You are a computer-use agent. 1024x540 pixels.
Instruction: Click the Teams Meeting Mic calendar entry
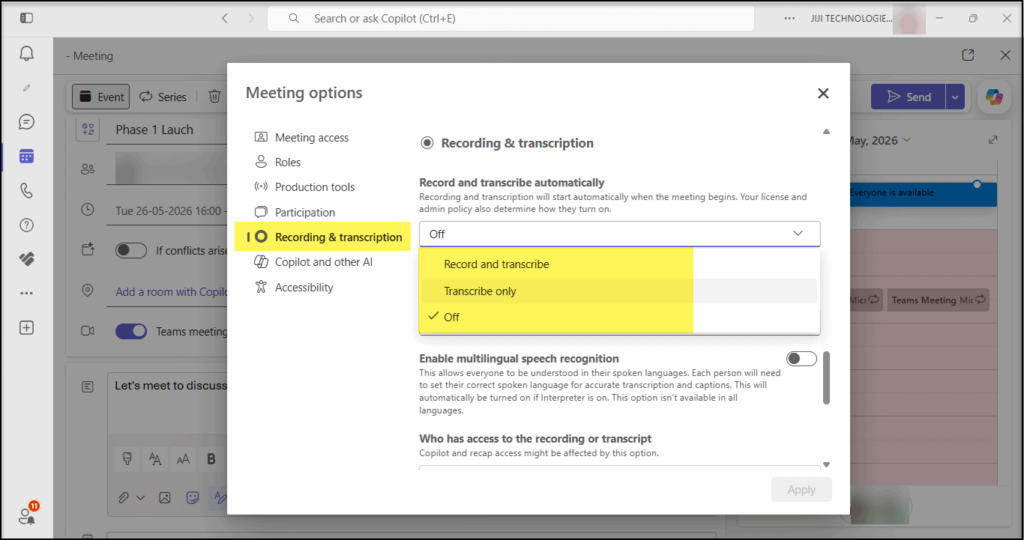pyautogui.click(x=938, y=300)
